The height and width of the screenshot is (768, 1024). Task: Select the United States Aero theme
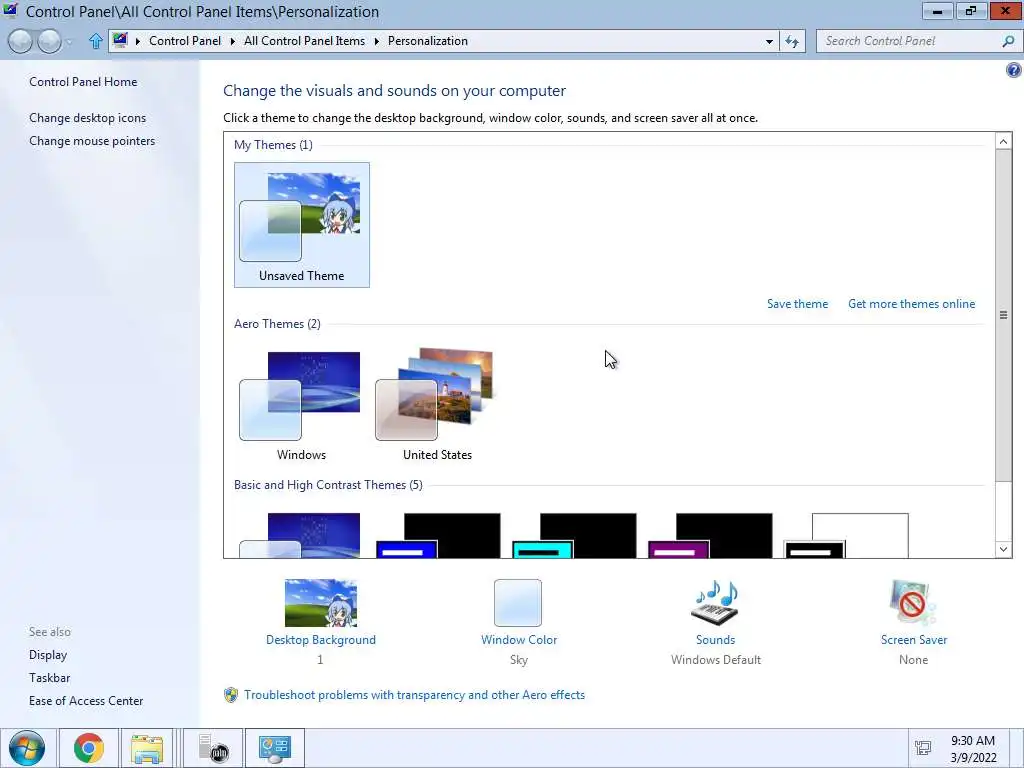coord(437,405)
